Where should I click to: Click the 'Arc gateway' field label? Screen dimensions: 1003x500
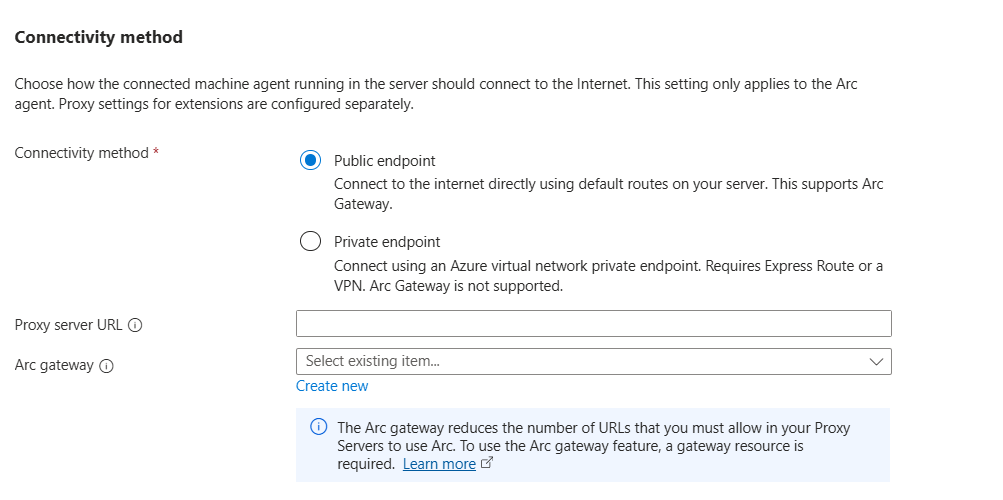pyautogui.click(x=54, y=365)
